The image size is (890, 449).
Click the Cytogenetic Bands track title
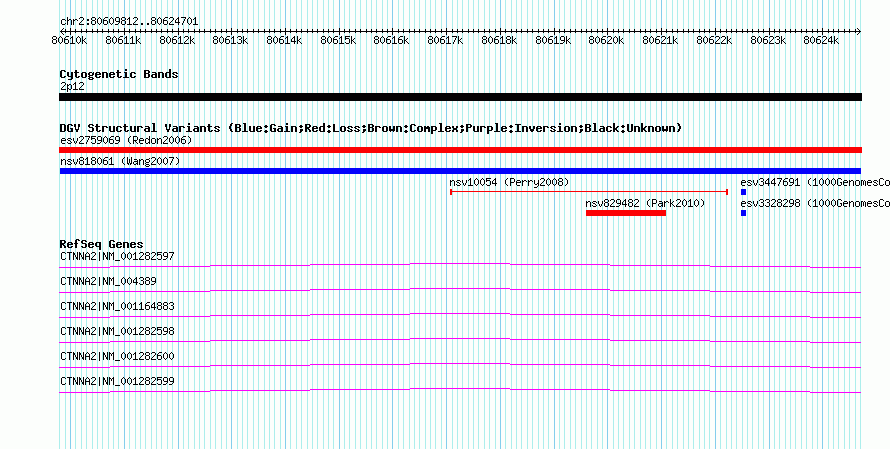[119, 74]
